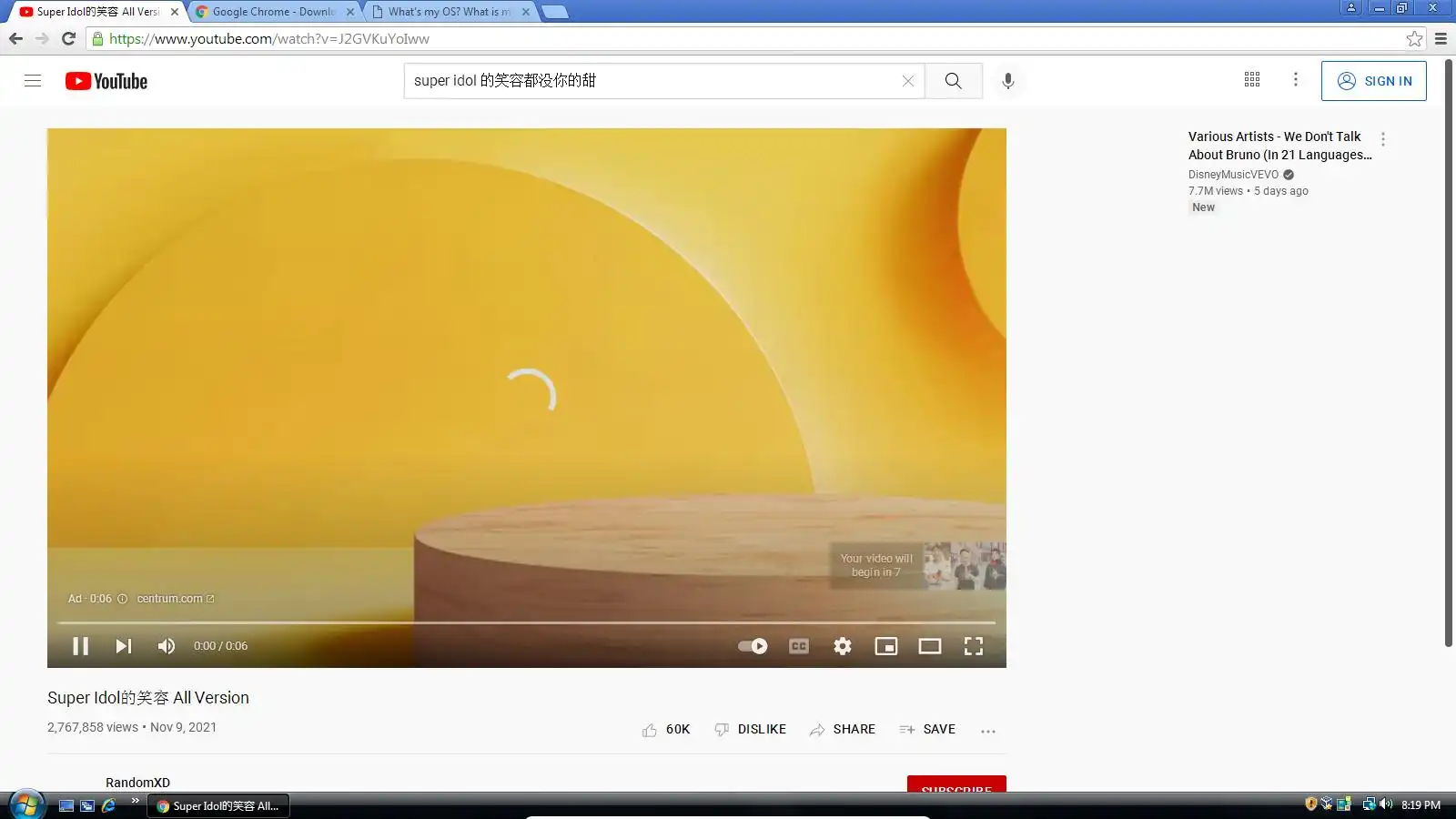Share the video
Screen dimensions: 1456x819
click(843, 730)
